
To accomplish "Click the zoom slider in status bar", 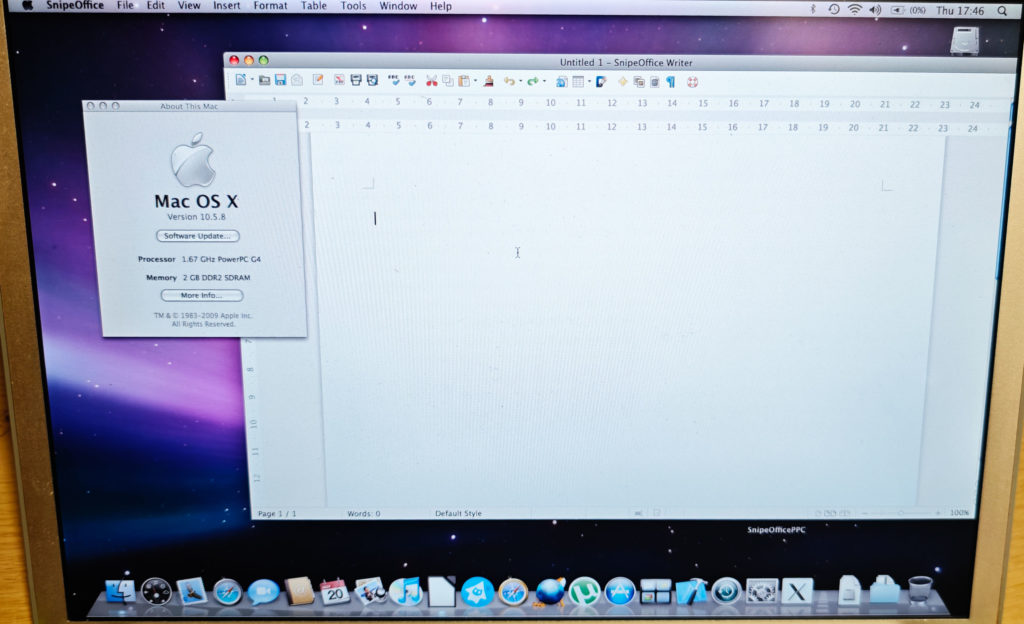I will coord(900,513).
